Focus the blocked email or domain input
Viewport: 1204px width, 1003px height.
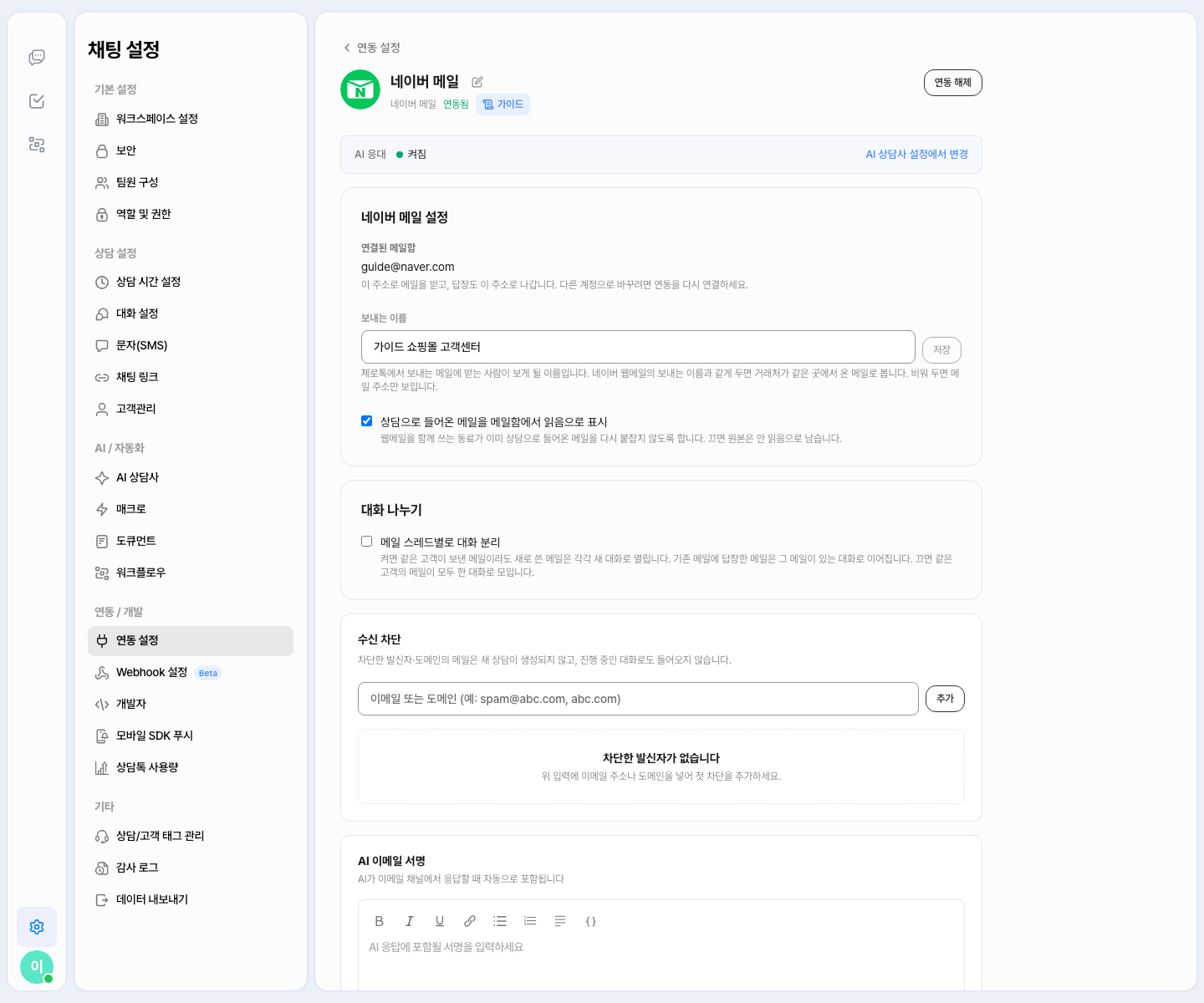click(x=638, y=699)
